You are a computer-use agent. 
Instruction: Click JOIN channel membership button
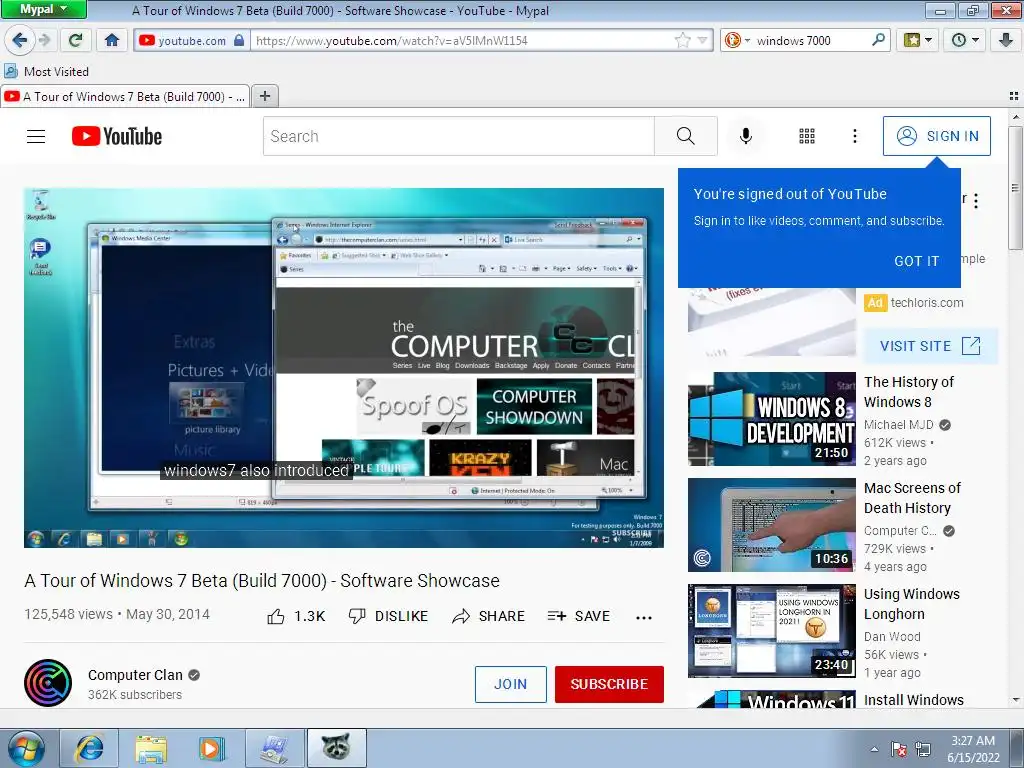point(511,684)
